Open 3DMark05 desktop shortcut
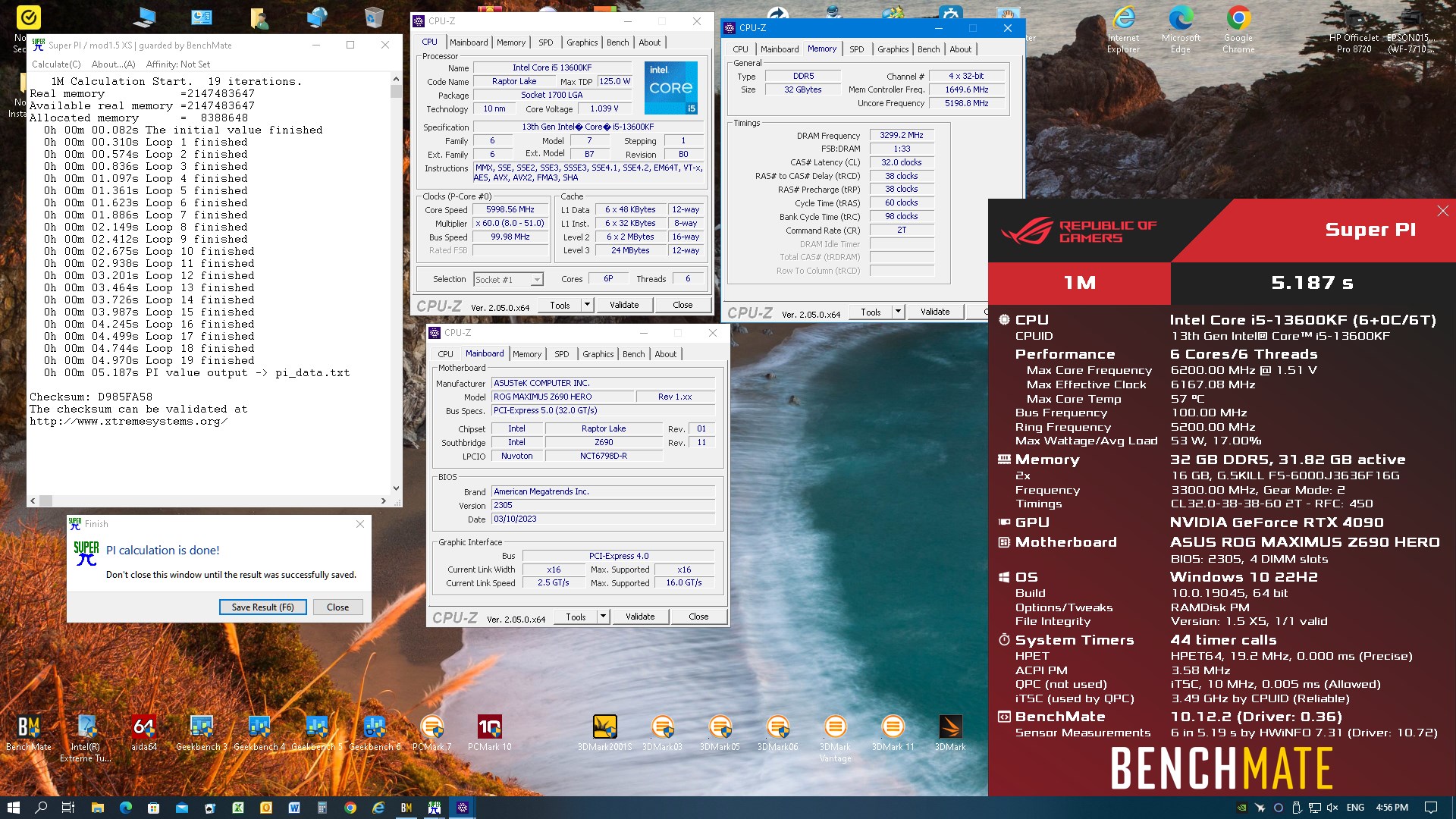 pyautogui.click(x=720, y=733)
